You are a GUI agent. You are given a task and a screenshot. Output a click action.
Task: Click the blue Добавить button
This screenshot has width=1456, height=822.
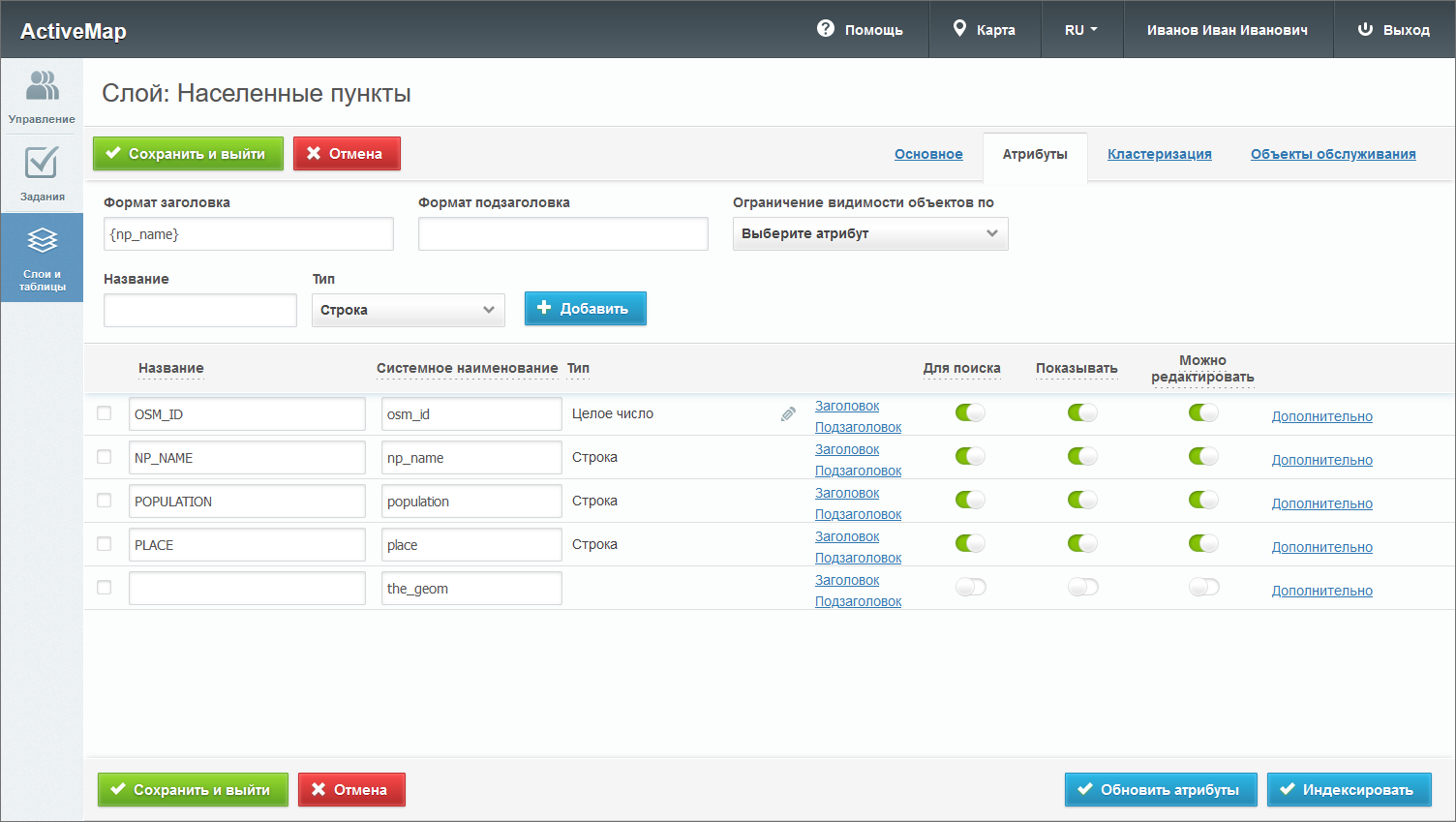(x=585, y=309)
